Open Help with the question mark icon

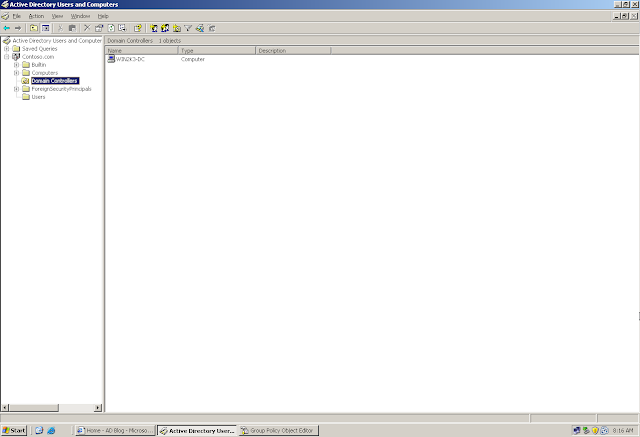point(138,28)
